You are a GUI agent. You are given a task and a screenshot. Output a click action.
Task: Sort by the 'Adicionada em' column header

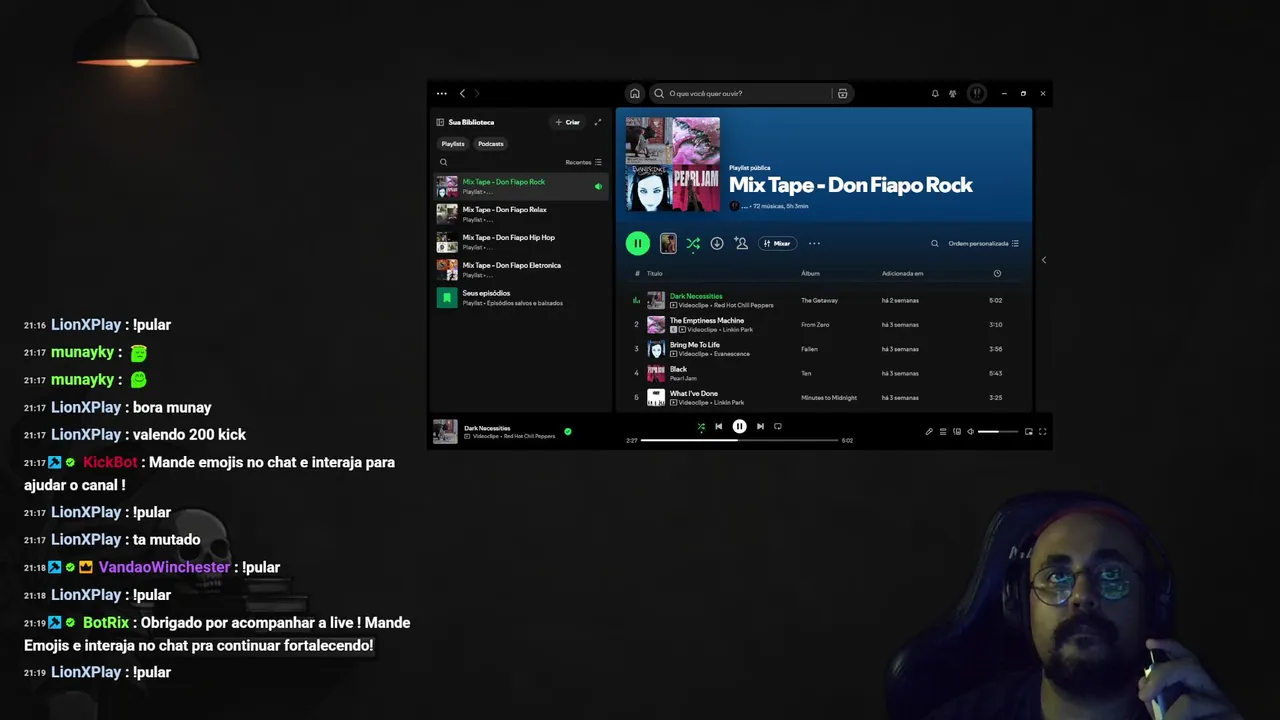tap(902, 273)
